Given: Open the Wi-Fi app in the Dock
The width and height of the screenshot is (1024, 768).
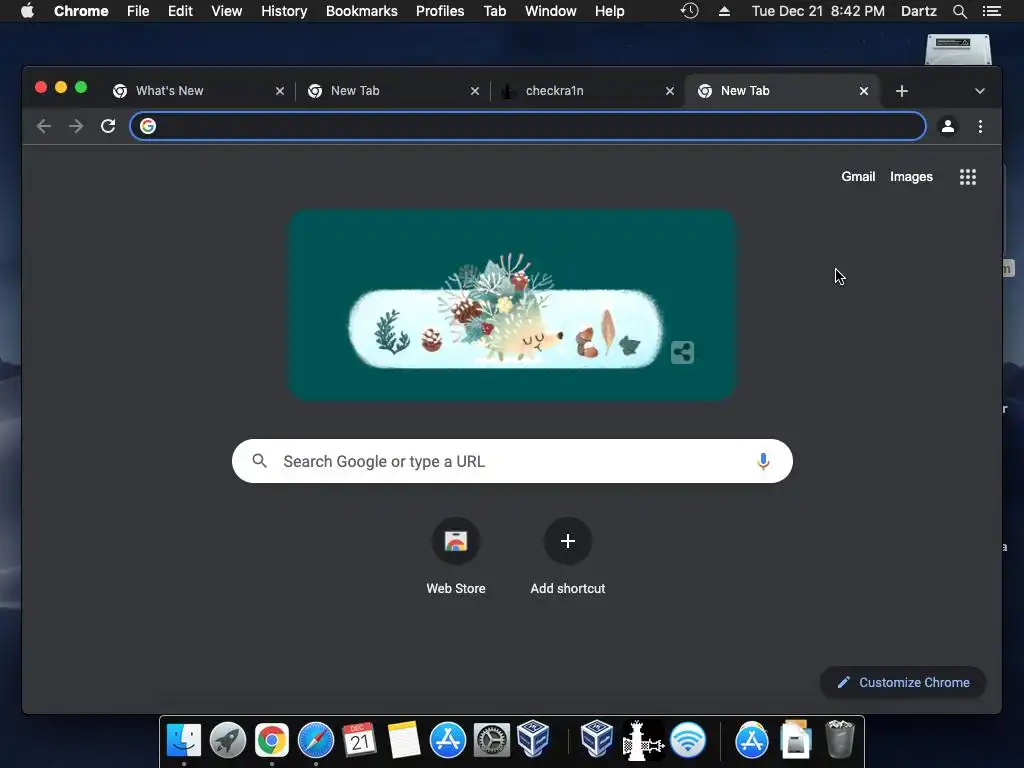Looking at the screenshot, I should [x=688, y=740].
